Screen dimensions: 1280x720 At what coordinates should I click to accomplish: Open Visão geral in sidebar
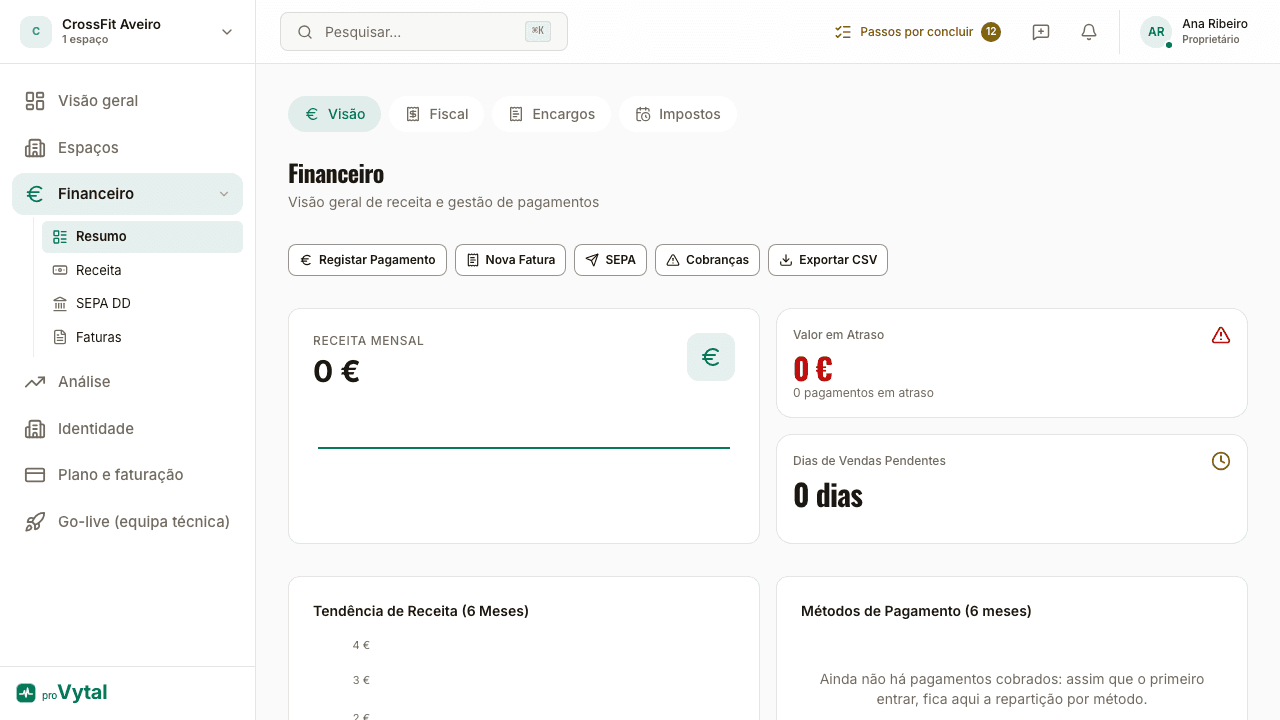[128, 101]
